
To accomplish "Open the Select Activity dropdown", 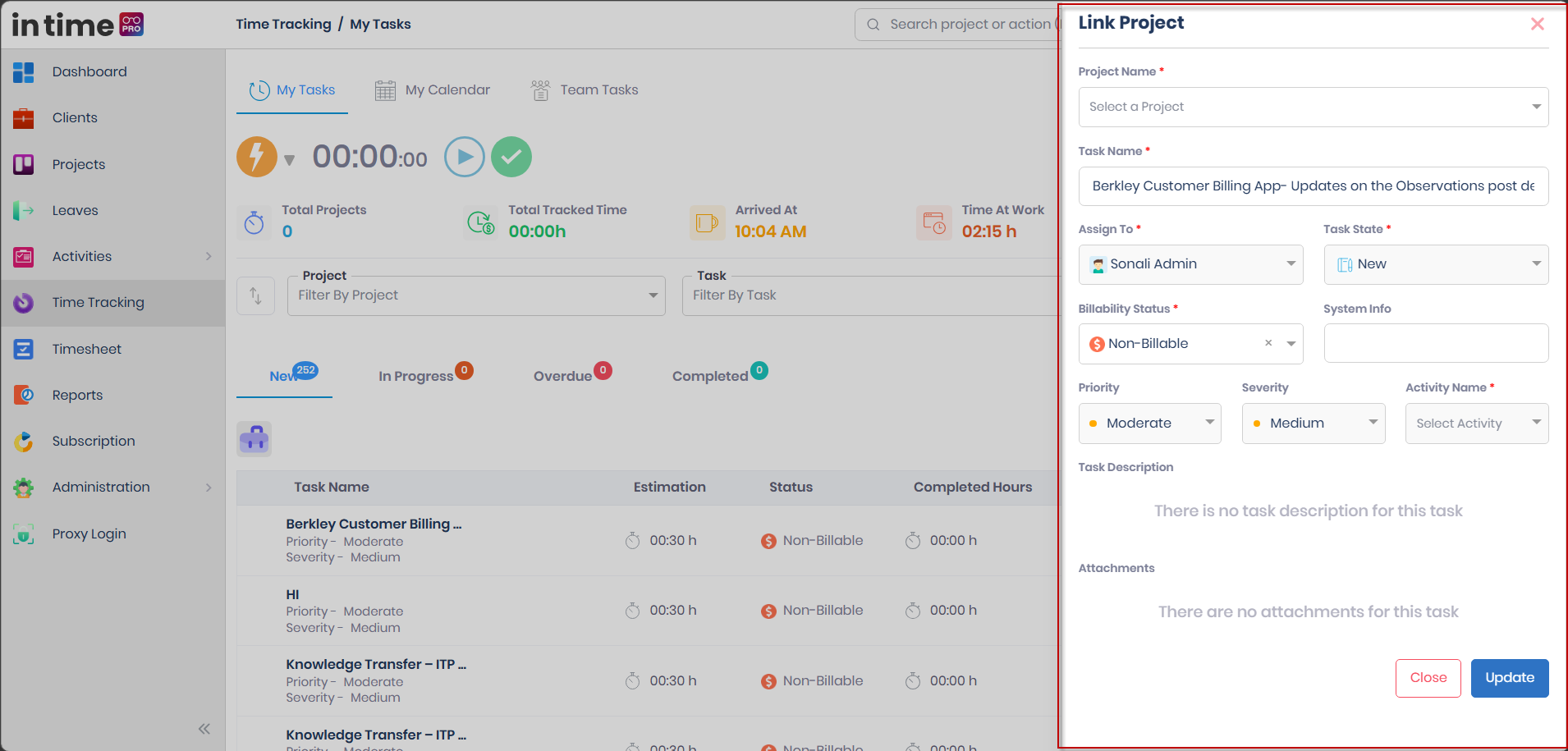I will (1477, 424).
